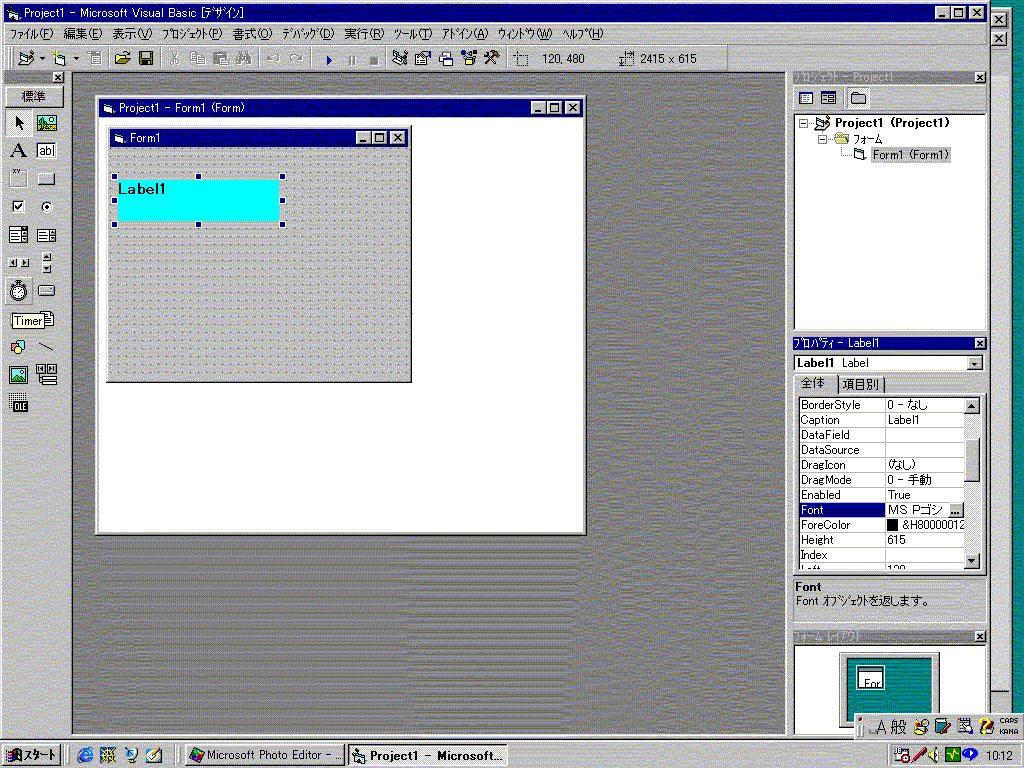The width and height of the screenshot is (1024, 768).
Task: Click the form thumbnail in Form Layout
Action: pyautogui.click(x=871, y=677)
